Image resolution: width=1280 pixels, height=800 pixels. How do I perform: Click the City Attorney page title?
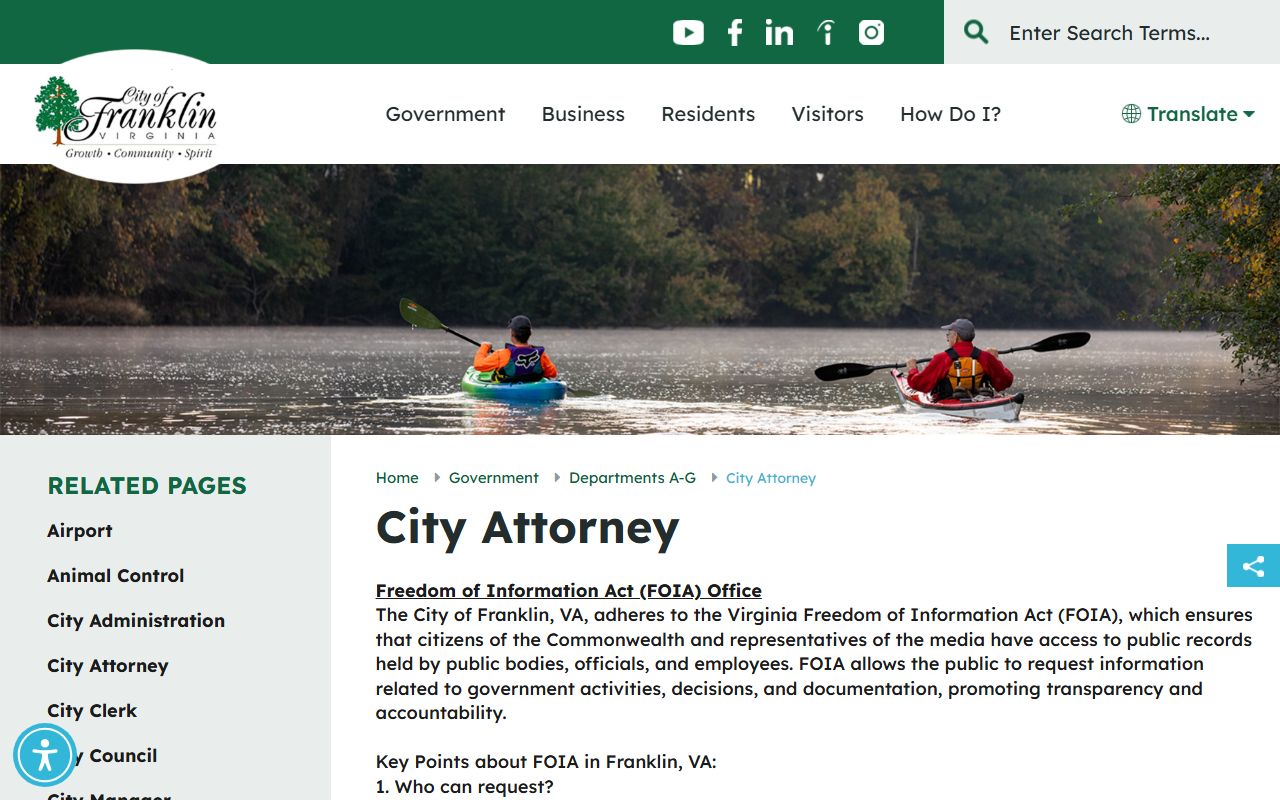point(527,527)
